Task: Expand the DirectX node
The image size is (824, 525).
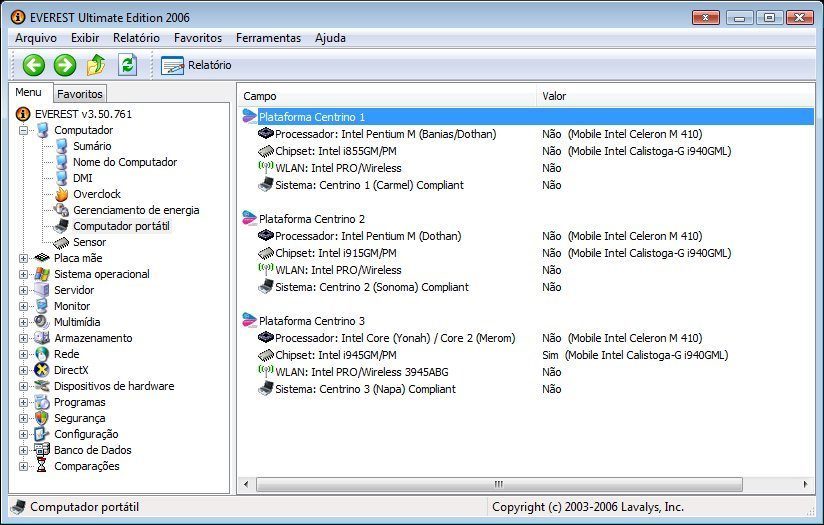Action: tap(23, 370)
